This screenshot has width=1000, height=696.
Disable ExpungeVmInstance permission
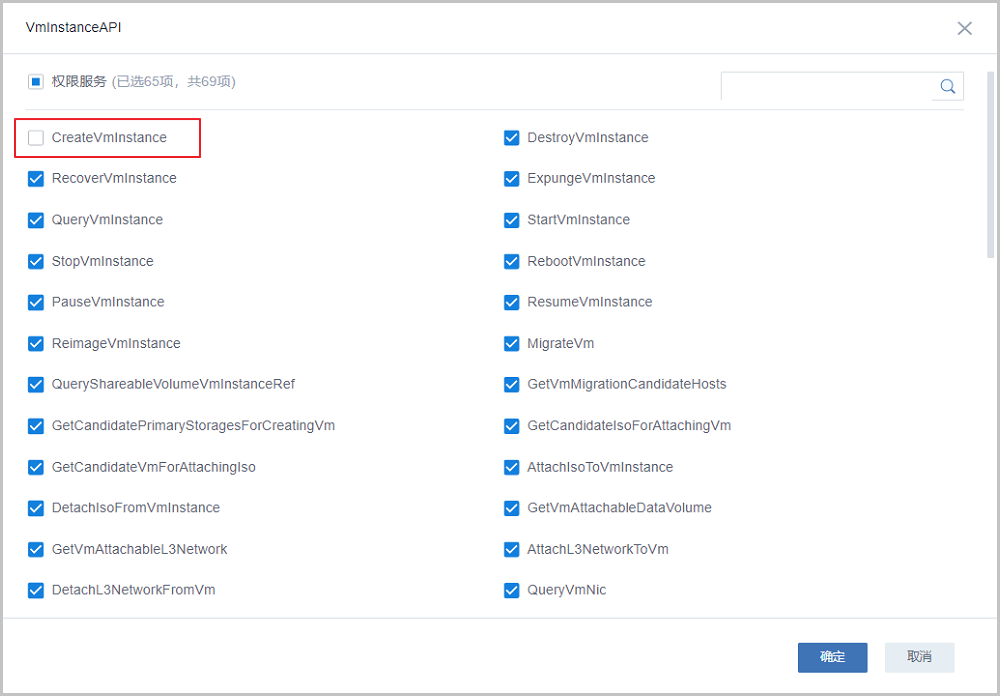512,179
